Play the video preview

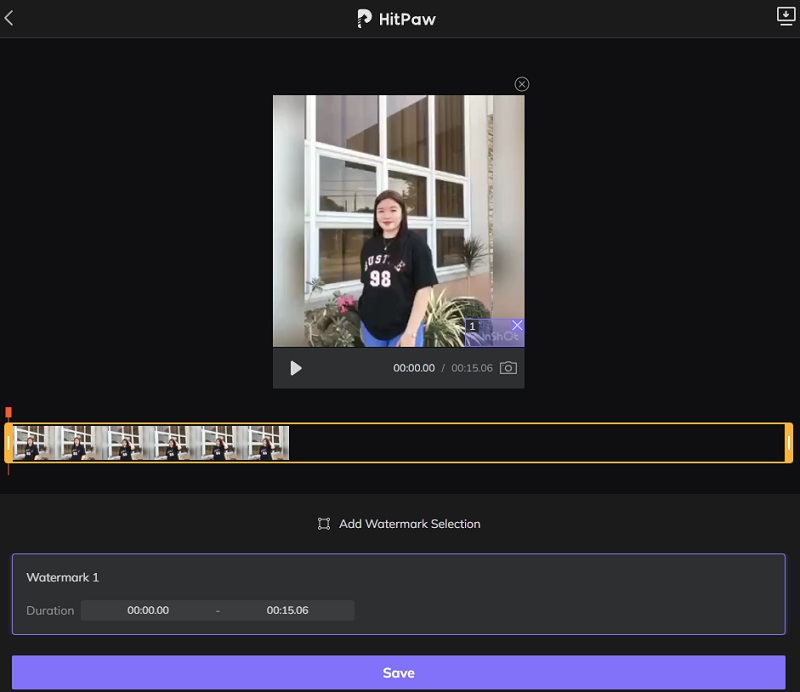pyautogui.click(x=296, y=368)
